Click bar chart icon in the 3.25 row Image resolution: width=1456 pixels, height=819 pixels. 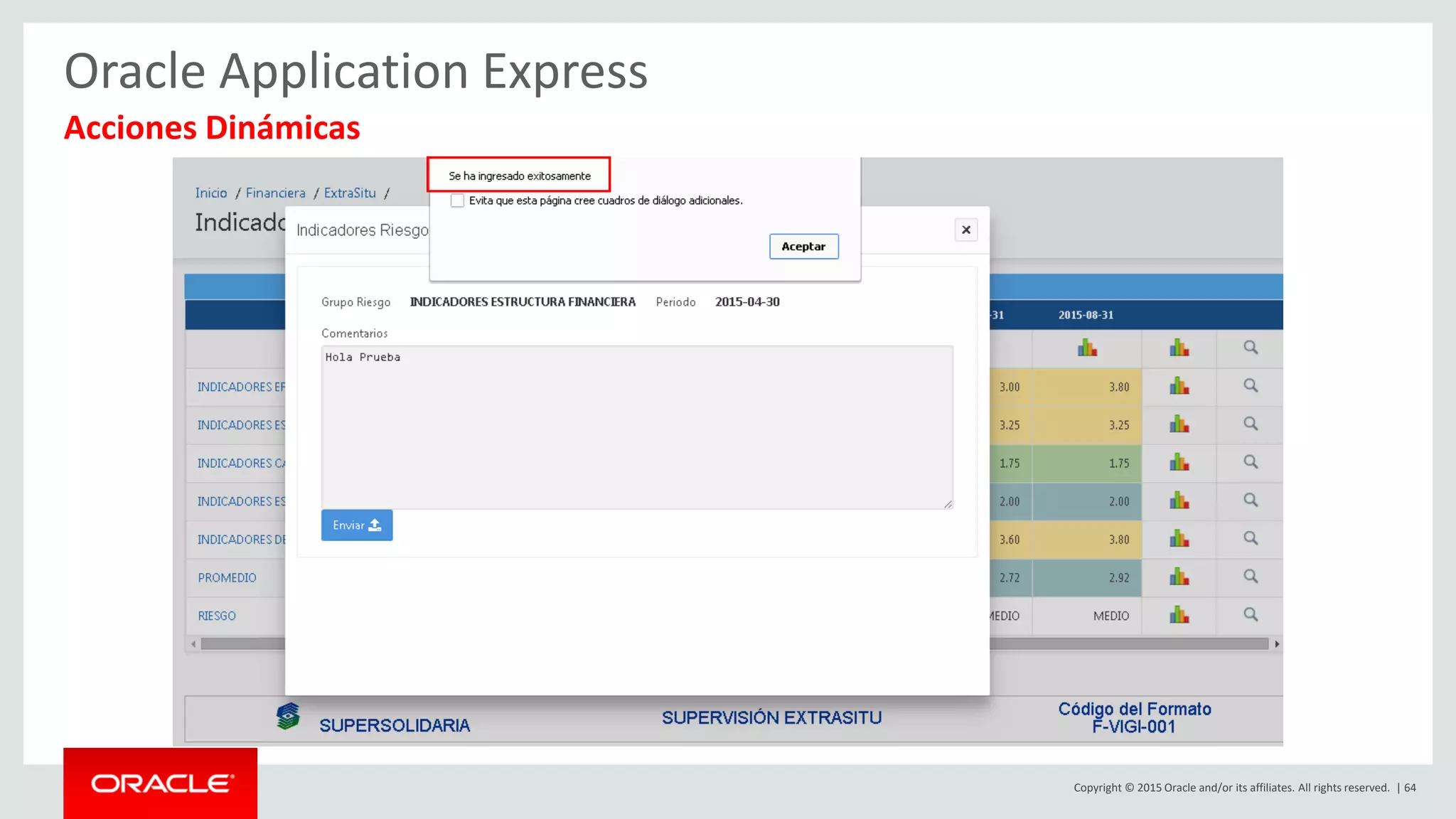point(1179,424)
